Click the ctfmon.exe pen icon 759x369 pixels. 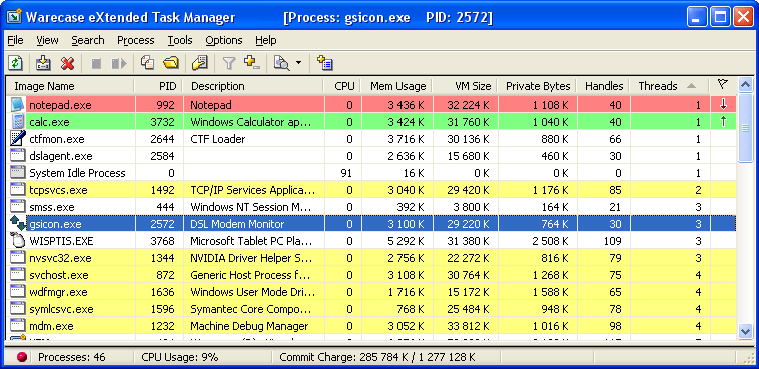(17, 138)
